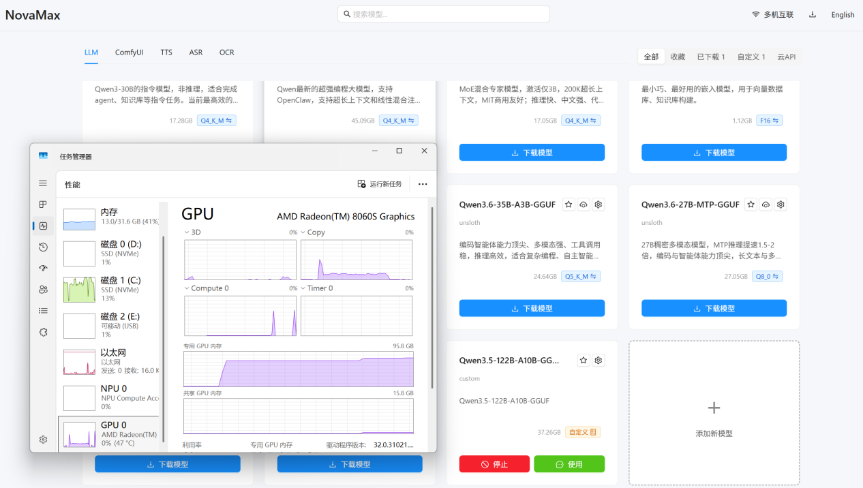Screen dimensions: 863x488
Task: Expand the Timer 0 engine dropdown
Action: (303, 288)
